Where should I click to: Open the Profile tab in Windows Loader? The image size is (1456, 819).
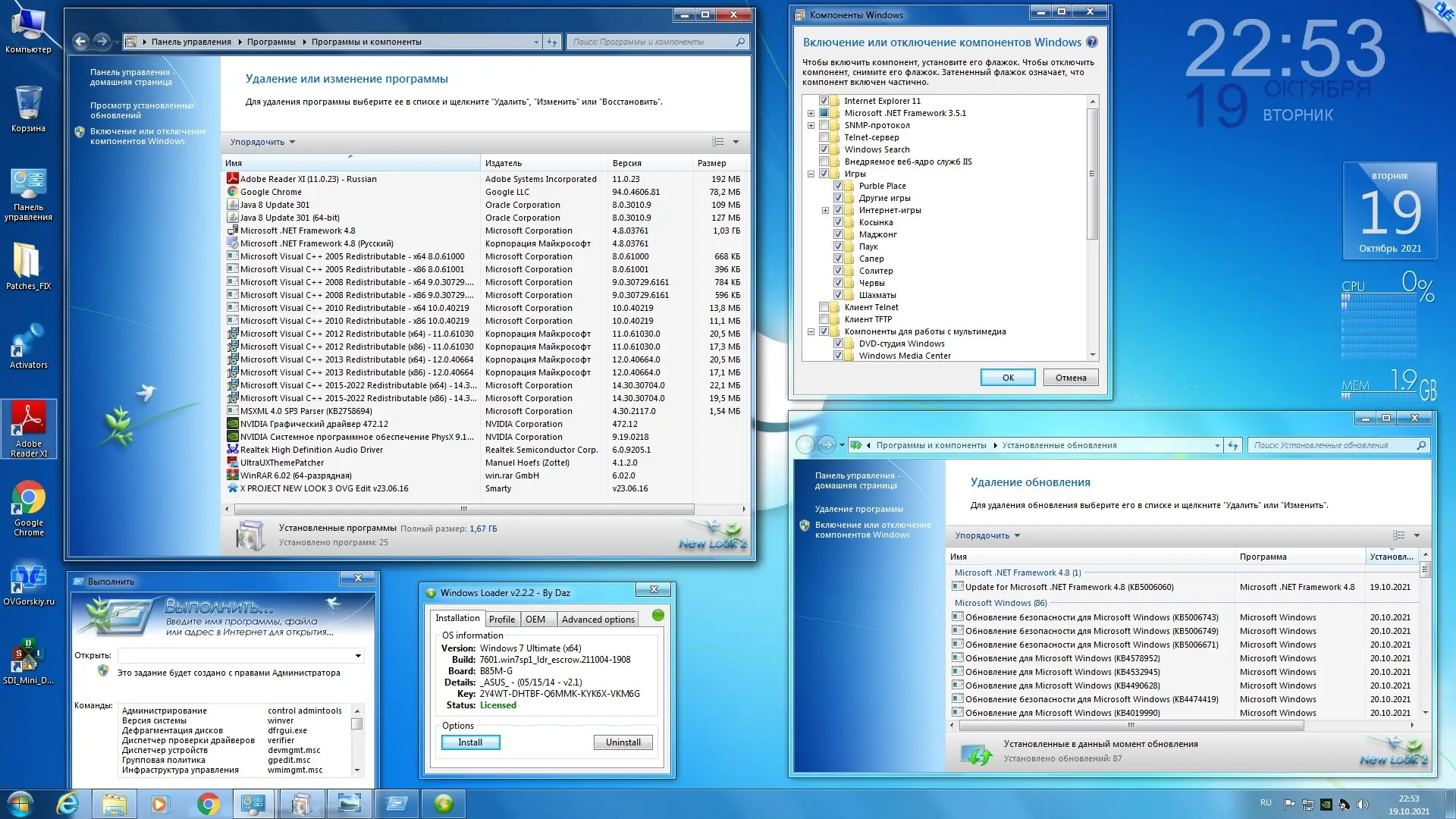coord(501,619)
